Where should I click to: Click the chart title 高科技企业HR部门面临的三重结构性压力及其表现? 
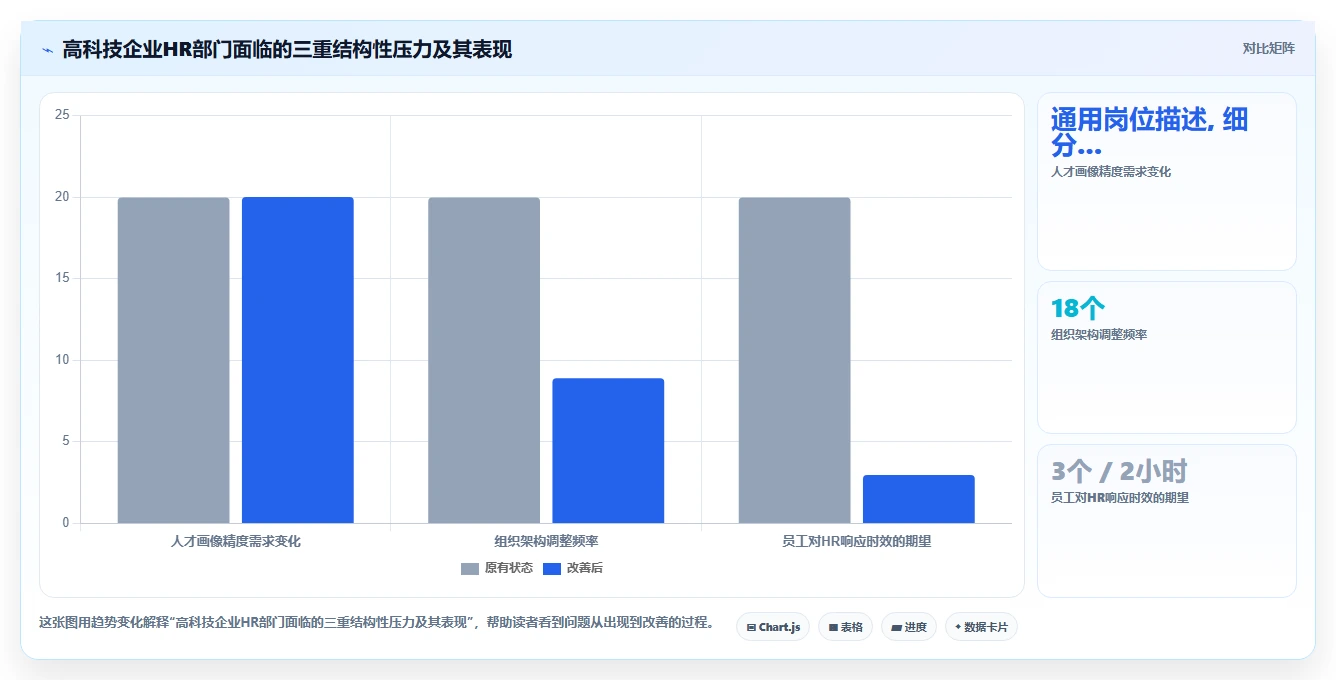pos(287,49)
